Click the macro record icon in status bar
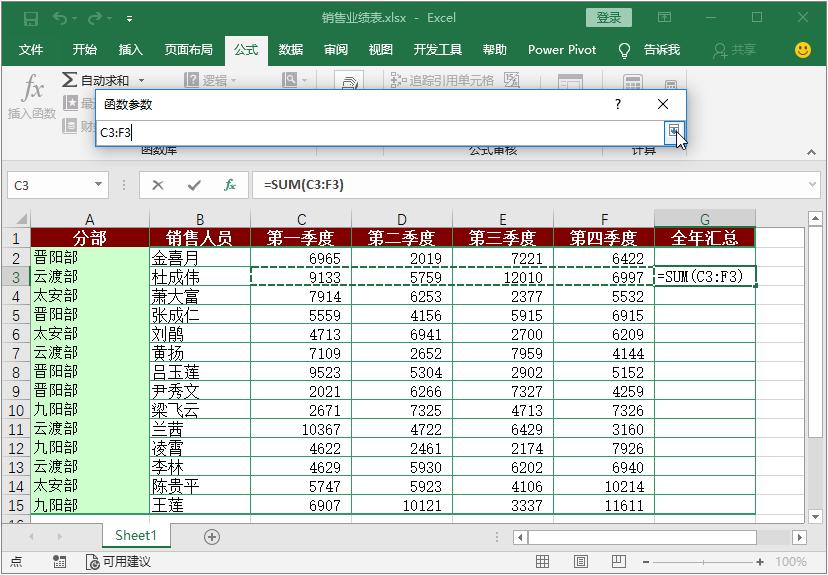 click(x=60, y=562)
